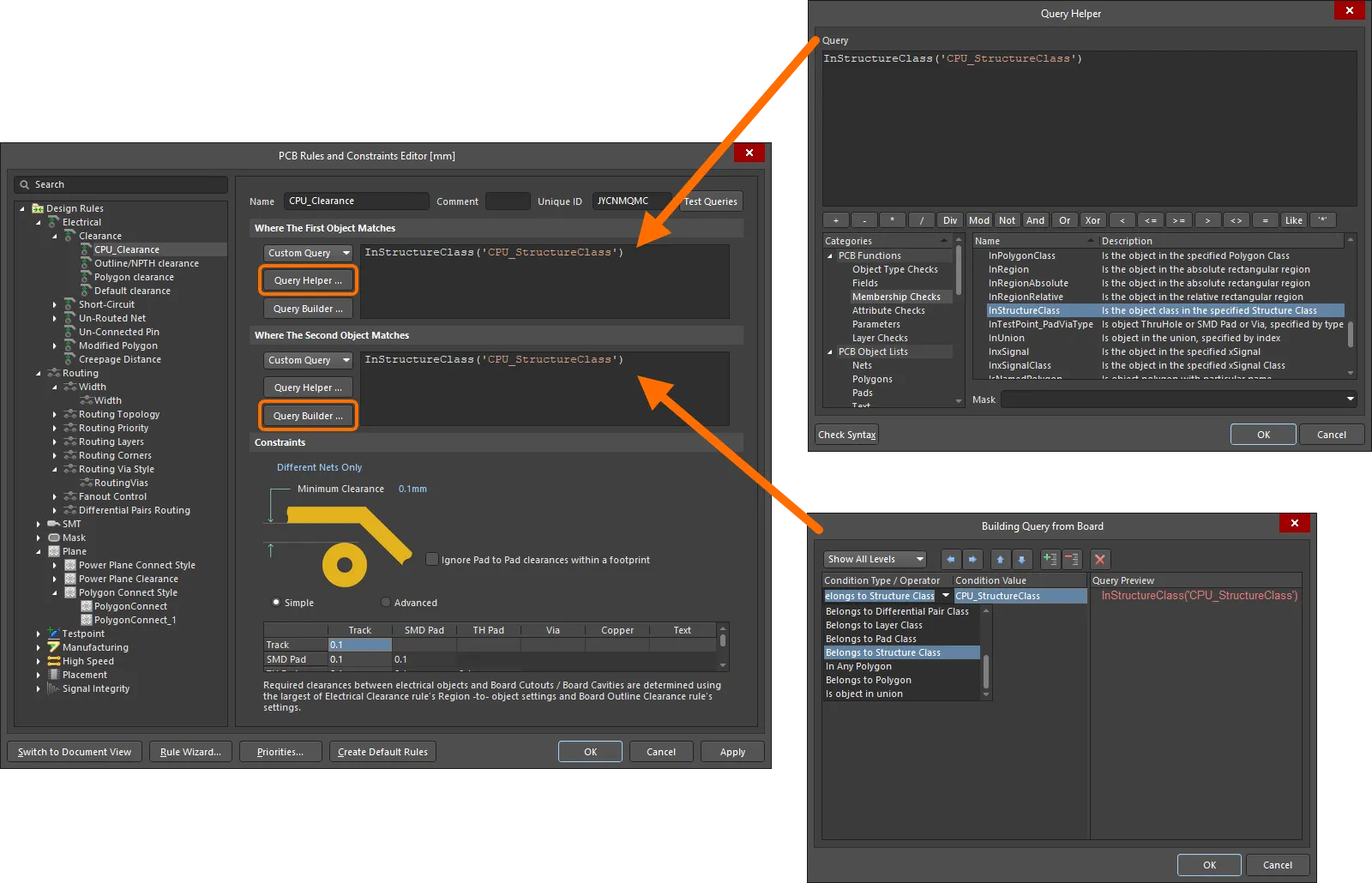Click the Signal Integrity category icon
The image size is (1372, 883).
pos(54,688)
